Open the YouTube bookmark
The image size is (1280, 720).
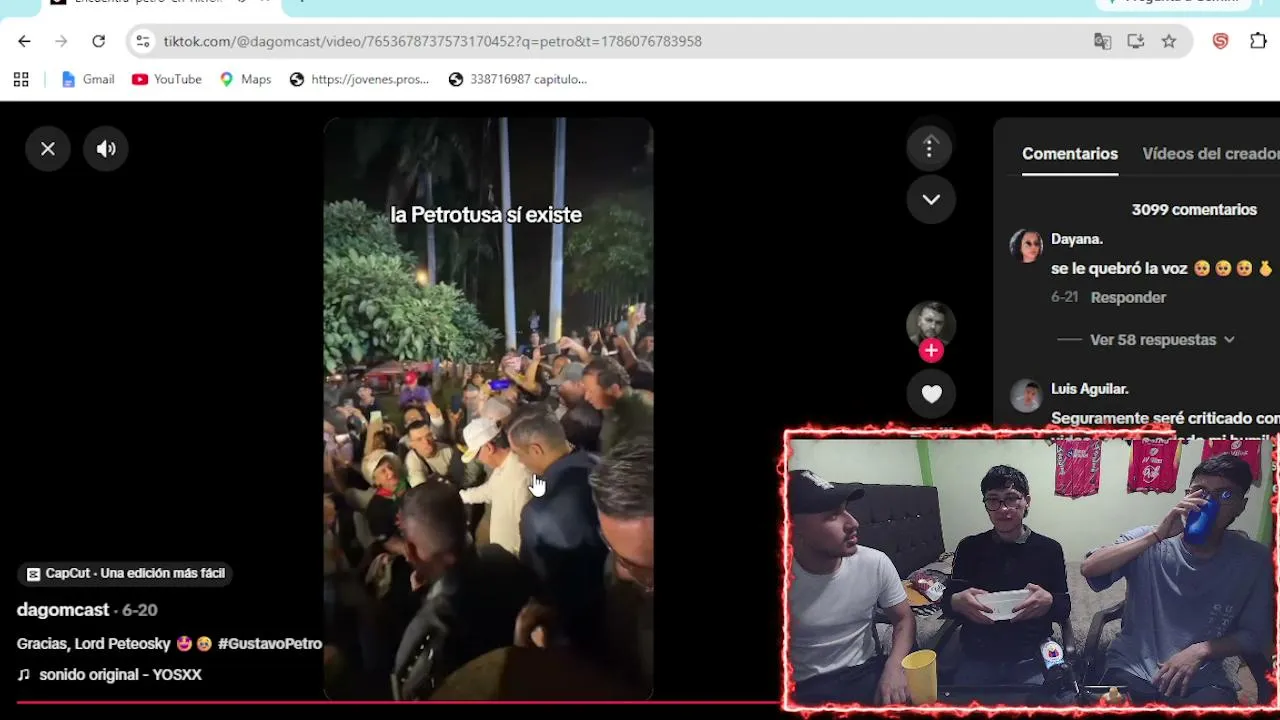167,79
